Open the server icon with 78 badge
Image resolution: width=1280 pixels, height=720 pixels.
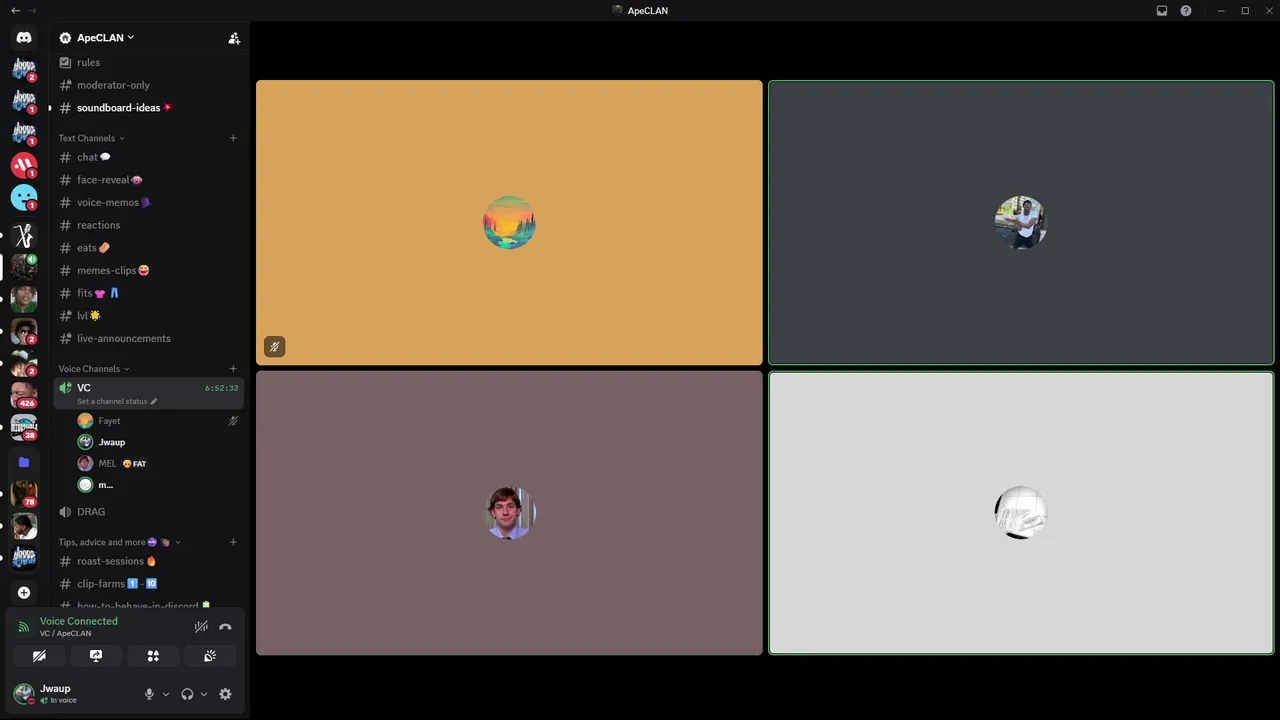coord(24,494)
